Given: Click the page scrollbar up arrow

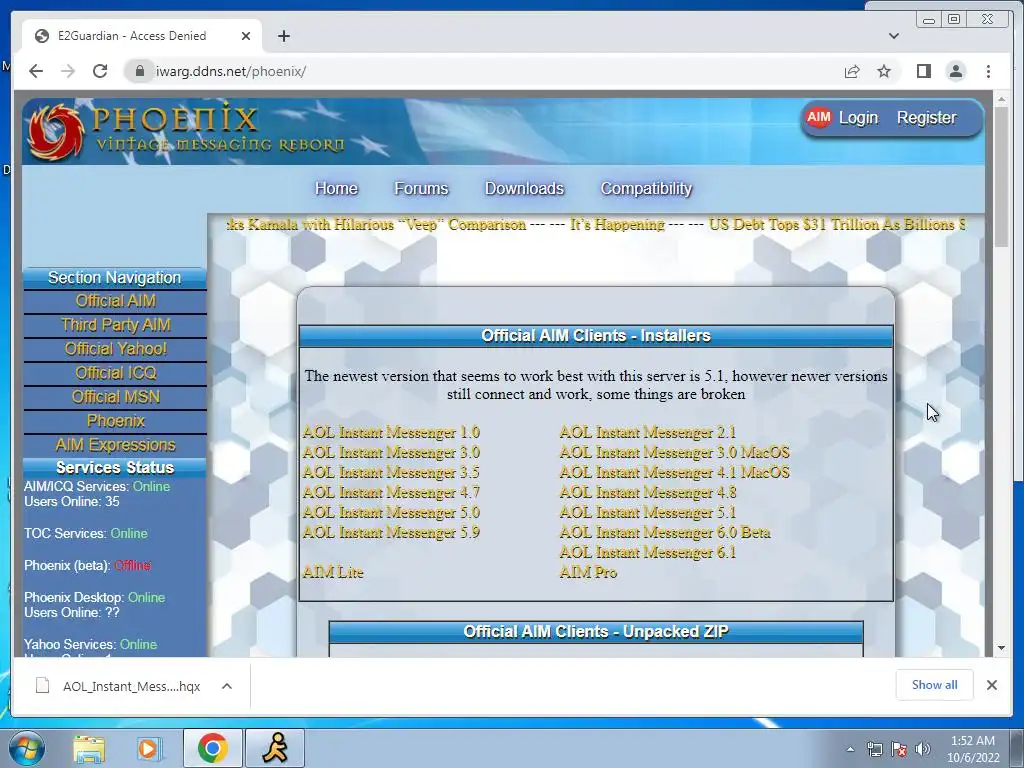Looking at the screenshot, I should pos(1001,100).
